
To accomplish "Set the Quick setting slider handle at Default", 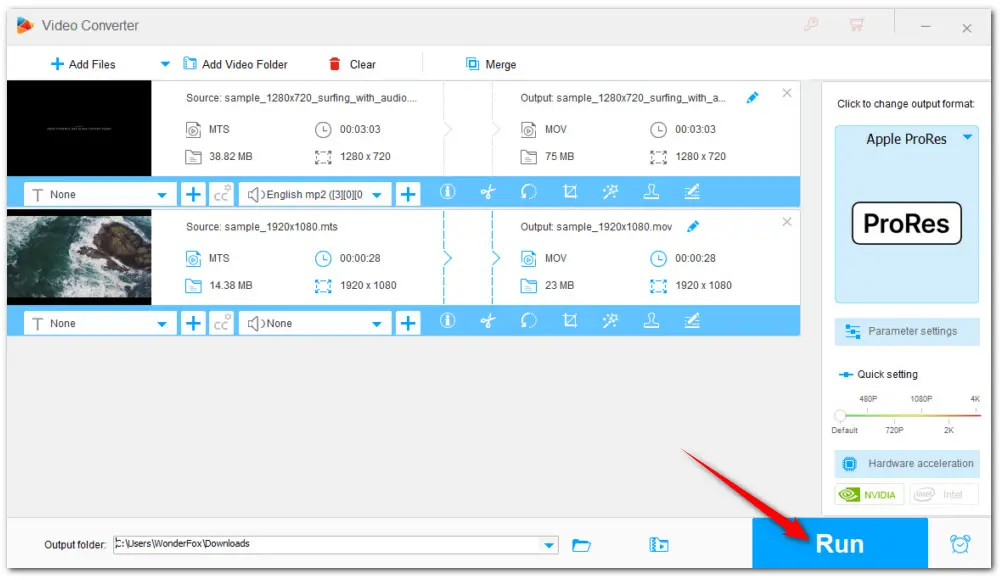I will pos(840,415).
